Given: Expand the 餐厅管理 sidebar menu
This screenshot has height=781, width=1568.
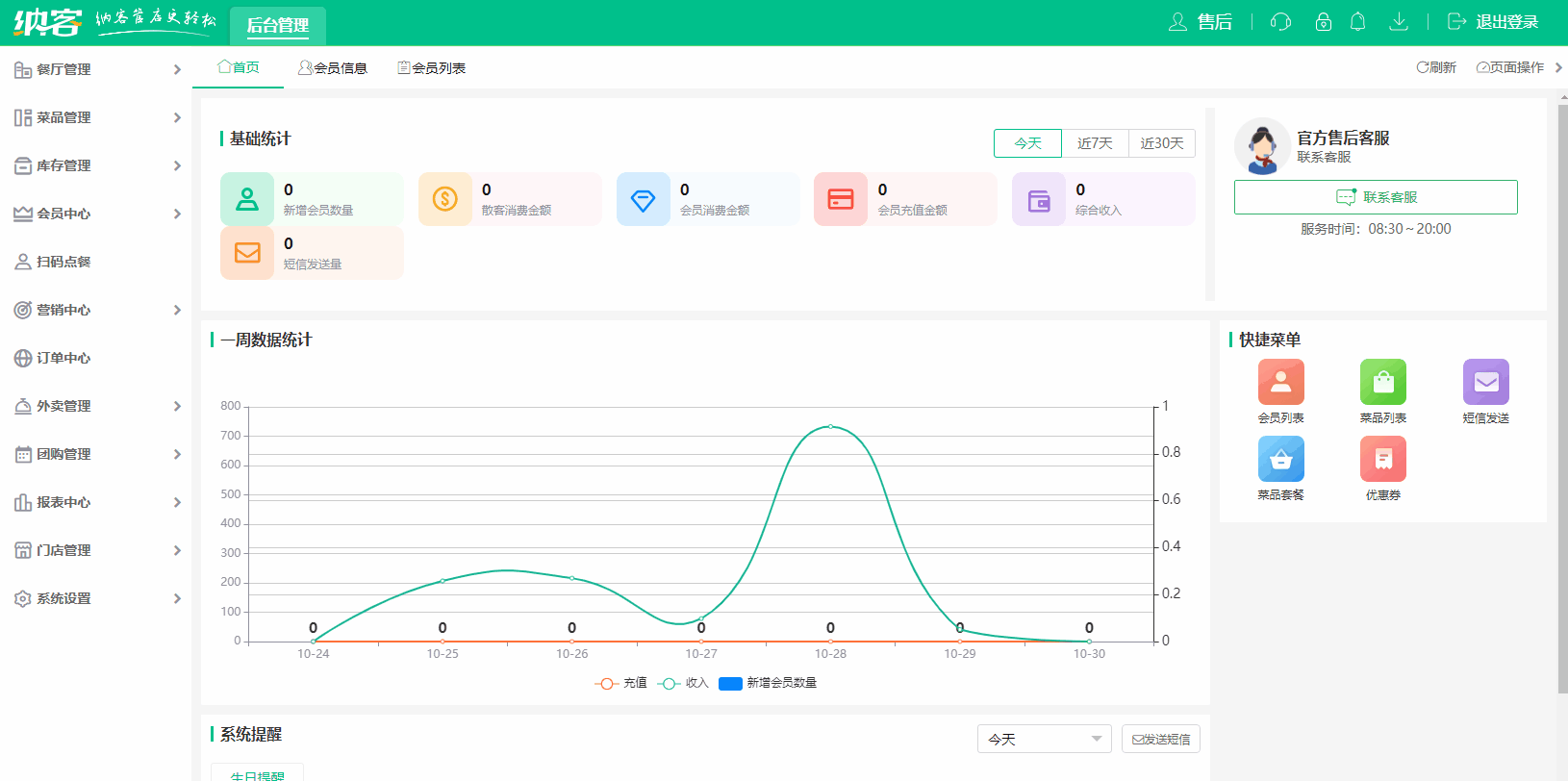Looking at the screenshot, I should pos(96,69).
